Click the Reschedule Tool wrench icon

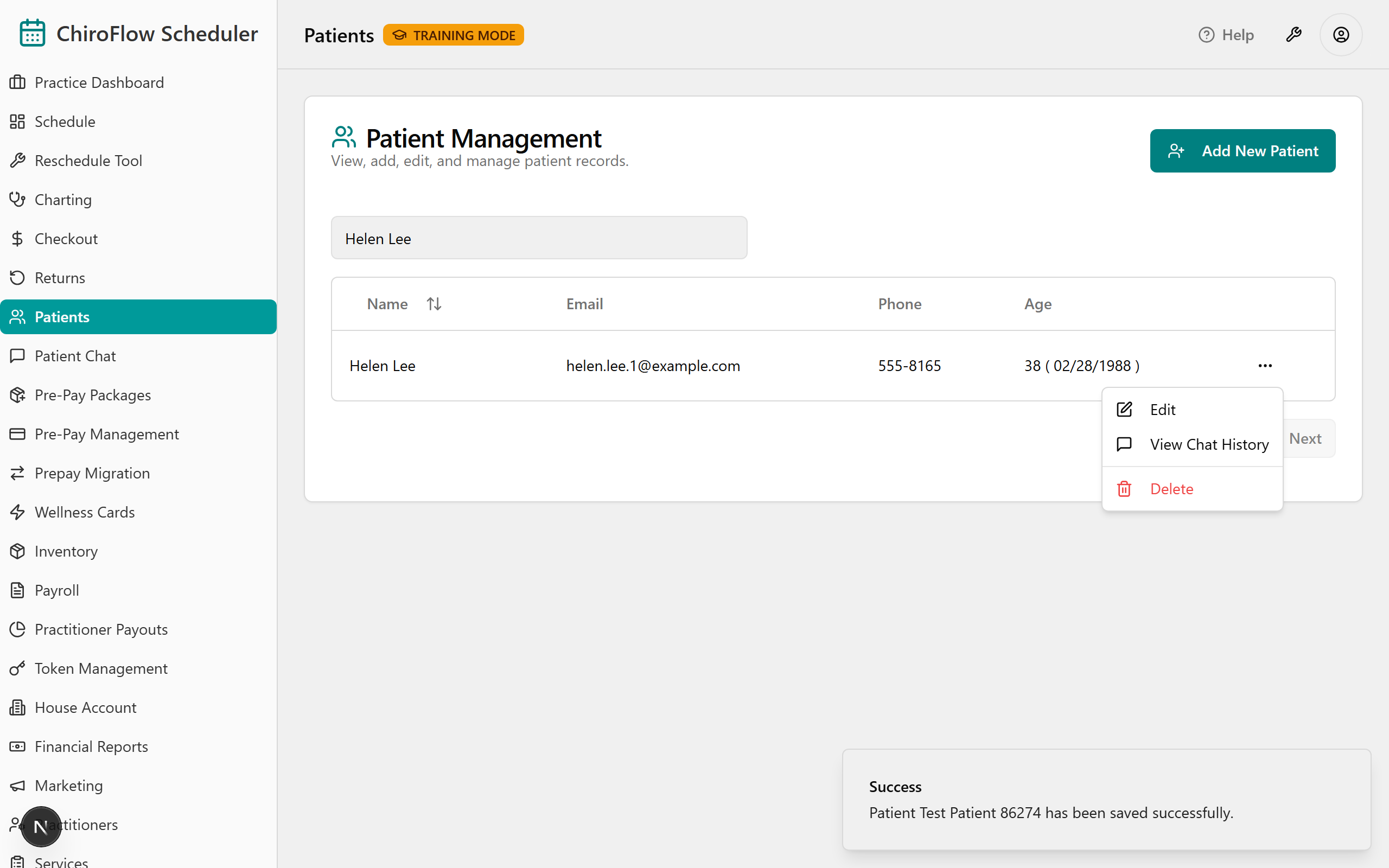pyautogui.click(x=17, y=161)
